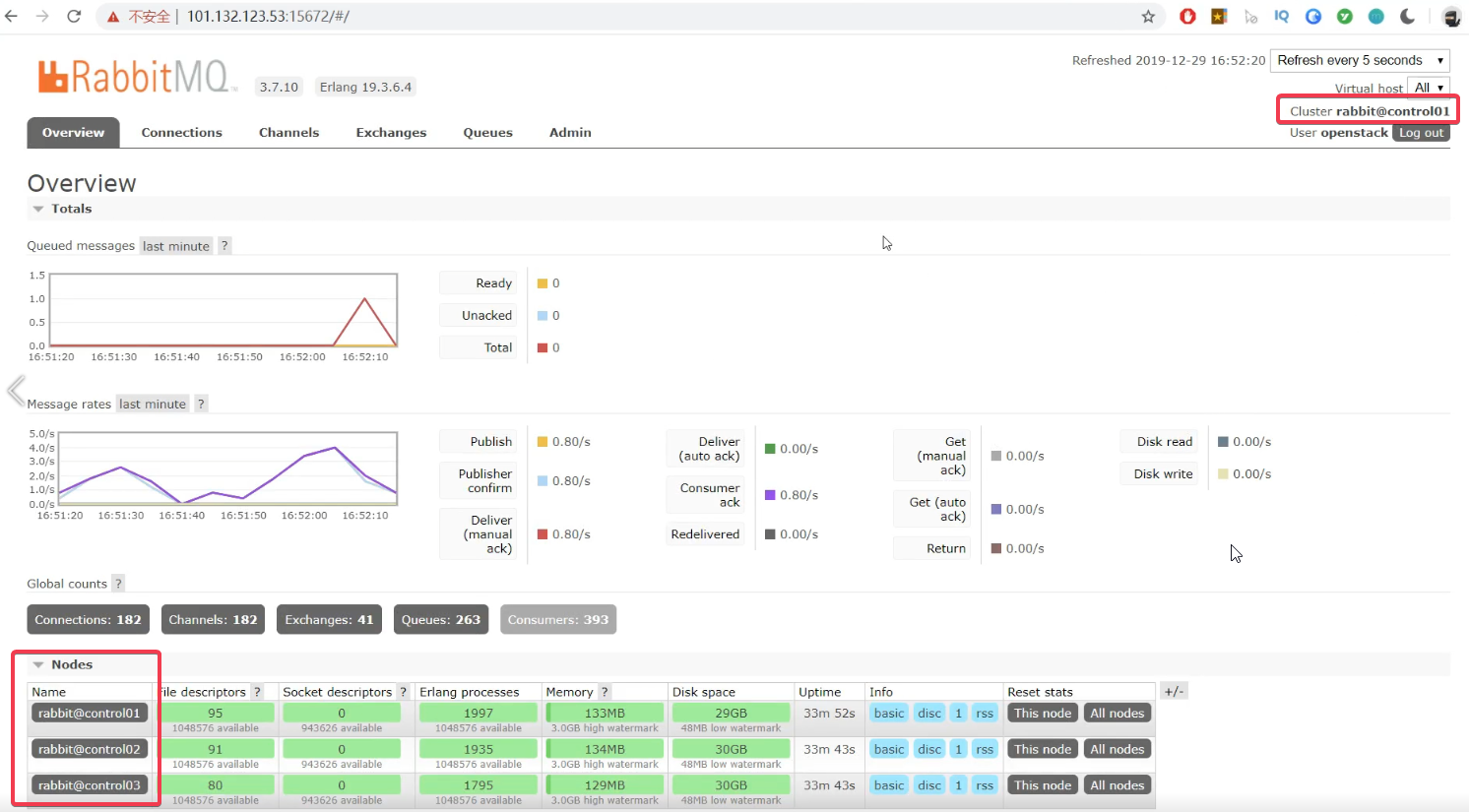Viewport: 1469px width, 812px height.
Task: Click the 133MB memory cell
Action: click(x=605, y=713)
